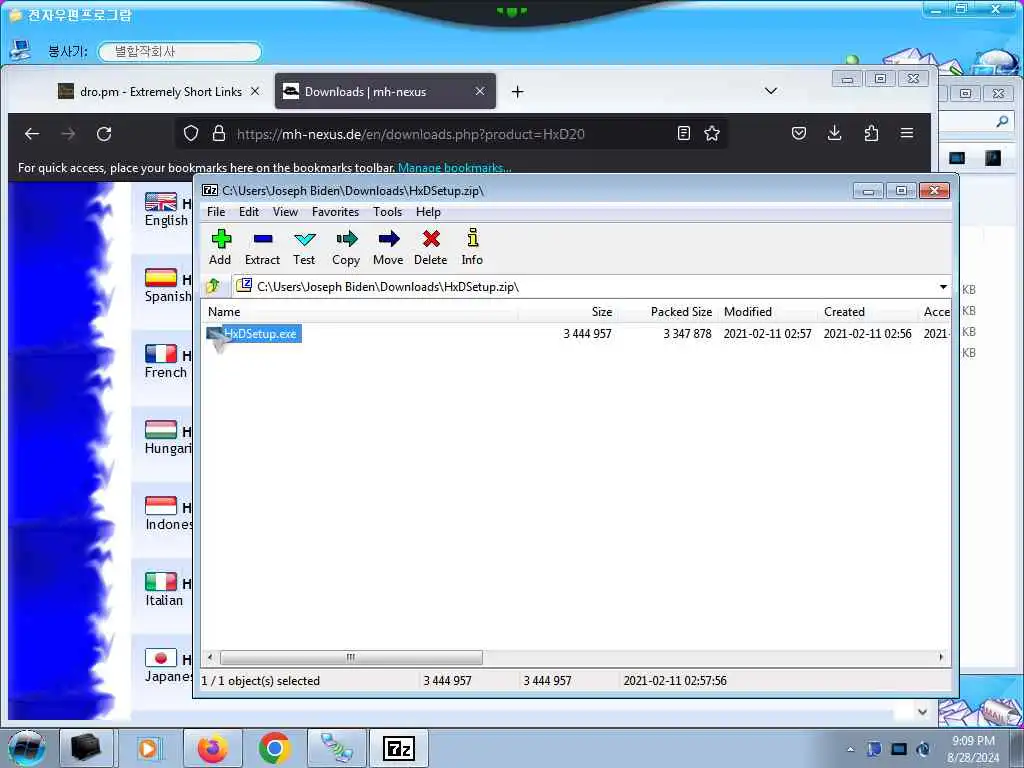Image resolution: width=1024 pixels, height=768 pixels.
Task: Show hidden system tray icons
Action: point(850,749)
